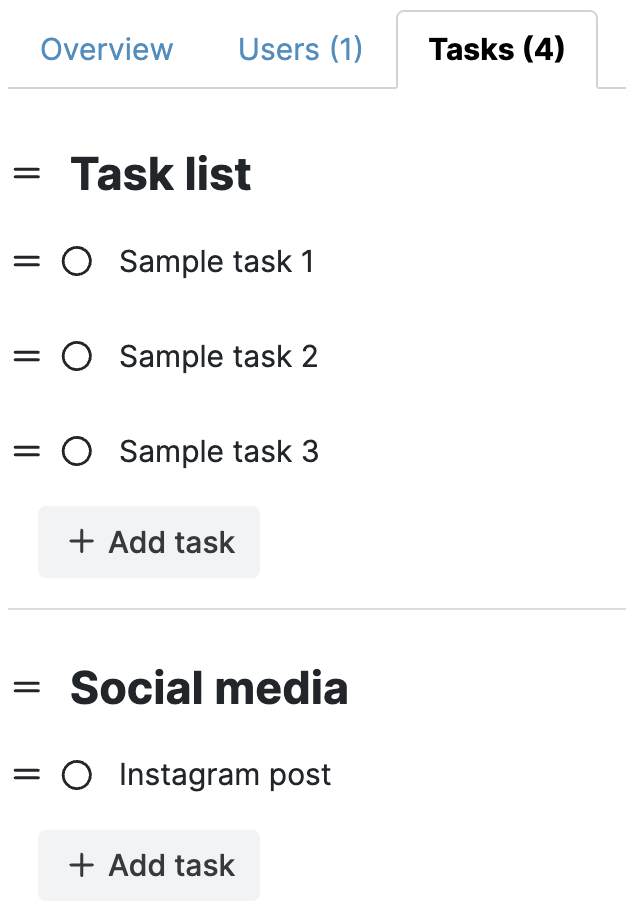Click drag handle beside Task list heading
The image size is (626, 918).
tap(27, 174)
